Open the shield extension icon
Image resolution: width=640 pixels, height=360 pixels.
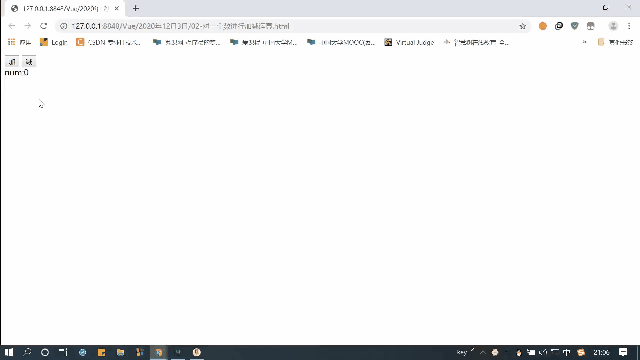(x=575, y=26)
